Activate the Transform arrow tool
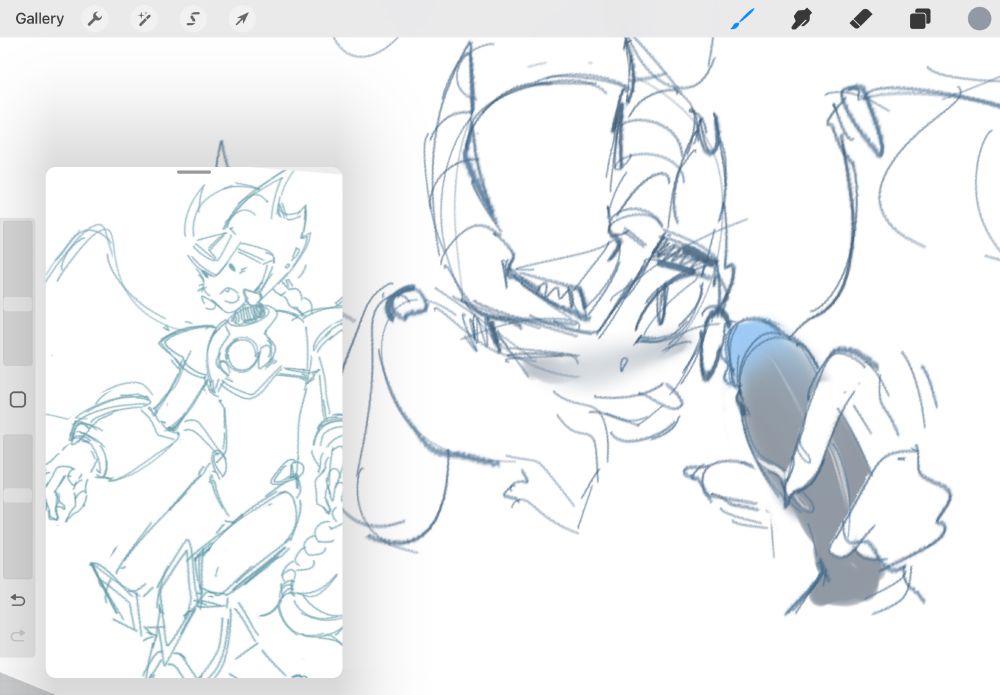The height and width of the screenshot is (695, 1000). coord(242,19)
